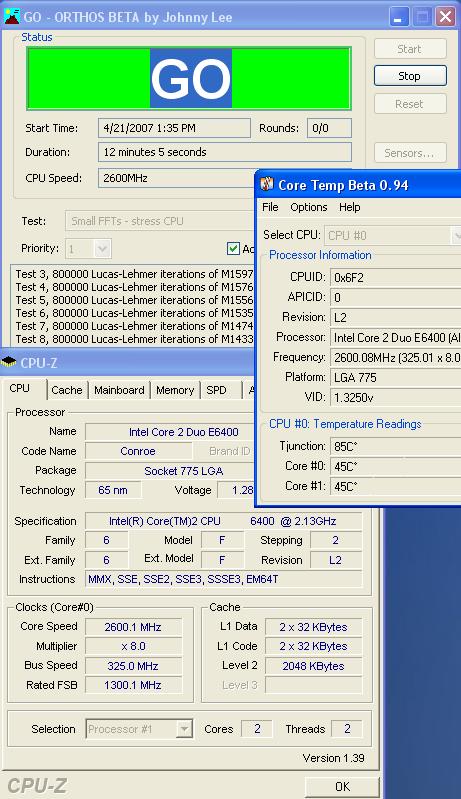The width and height of the screenshot is (461, 799).
Task: Open the Select CPU dropdown in Core Temp
Action: coord(392,235)
